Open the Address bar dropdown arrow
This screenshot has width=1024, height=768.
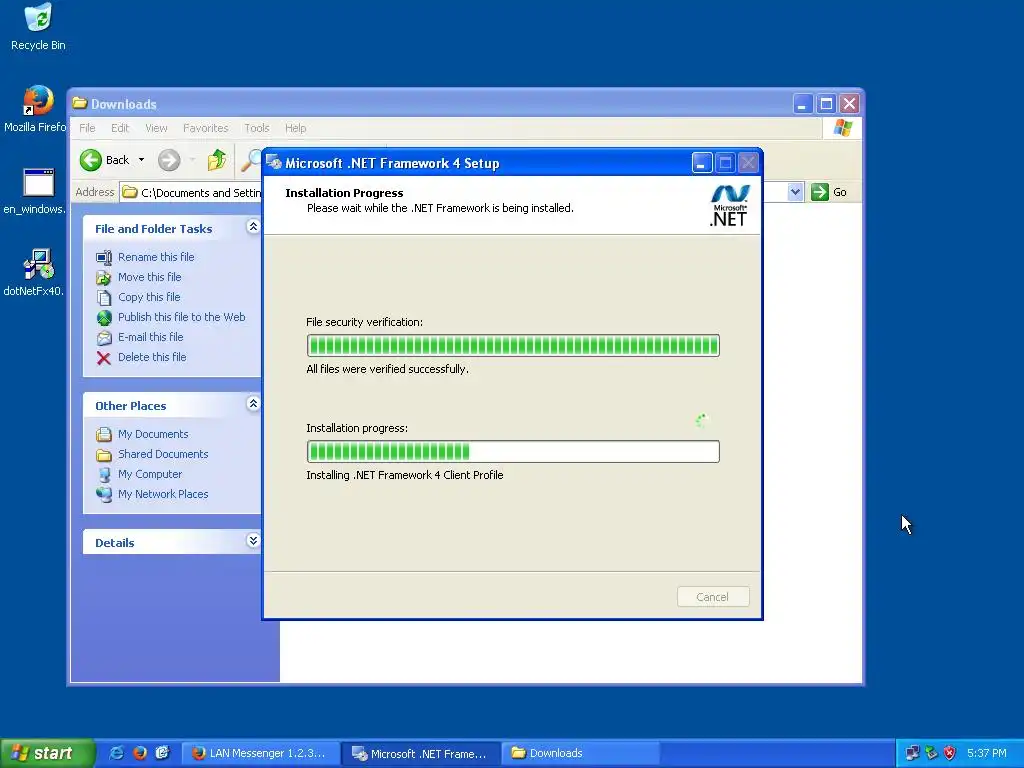click(795, 192)
